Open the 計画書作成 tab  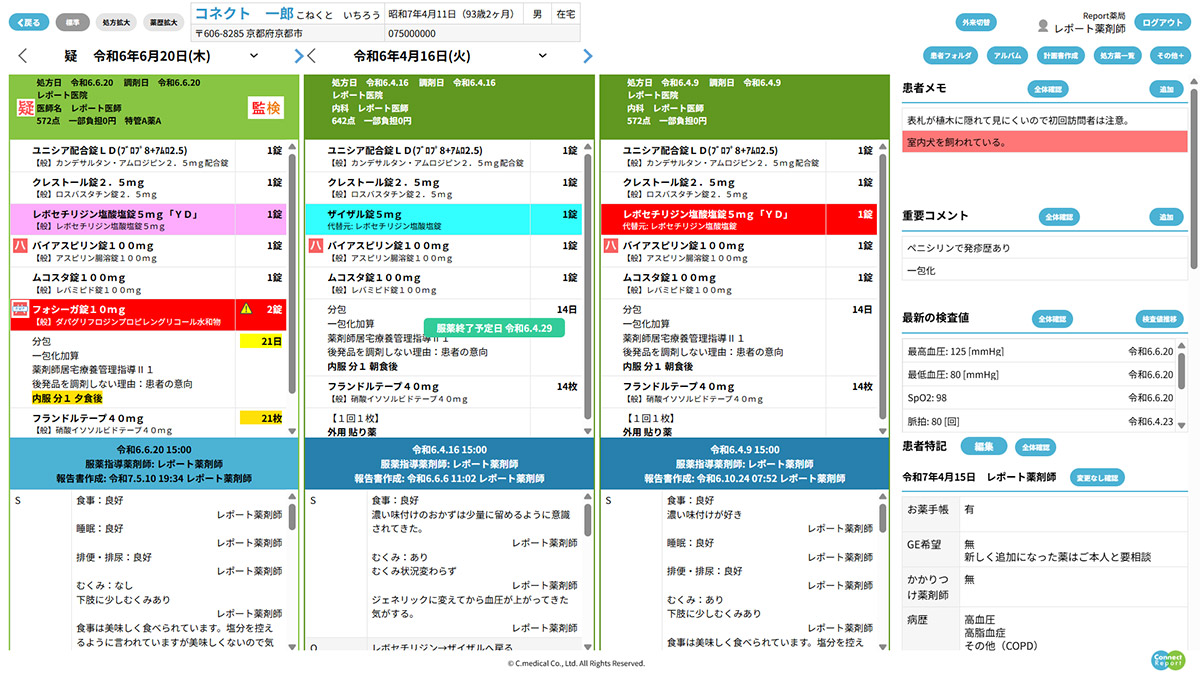tap(1060, 56)
